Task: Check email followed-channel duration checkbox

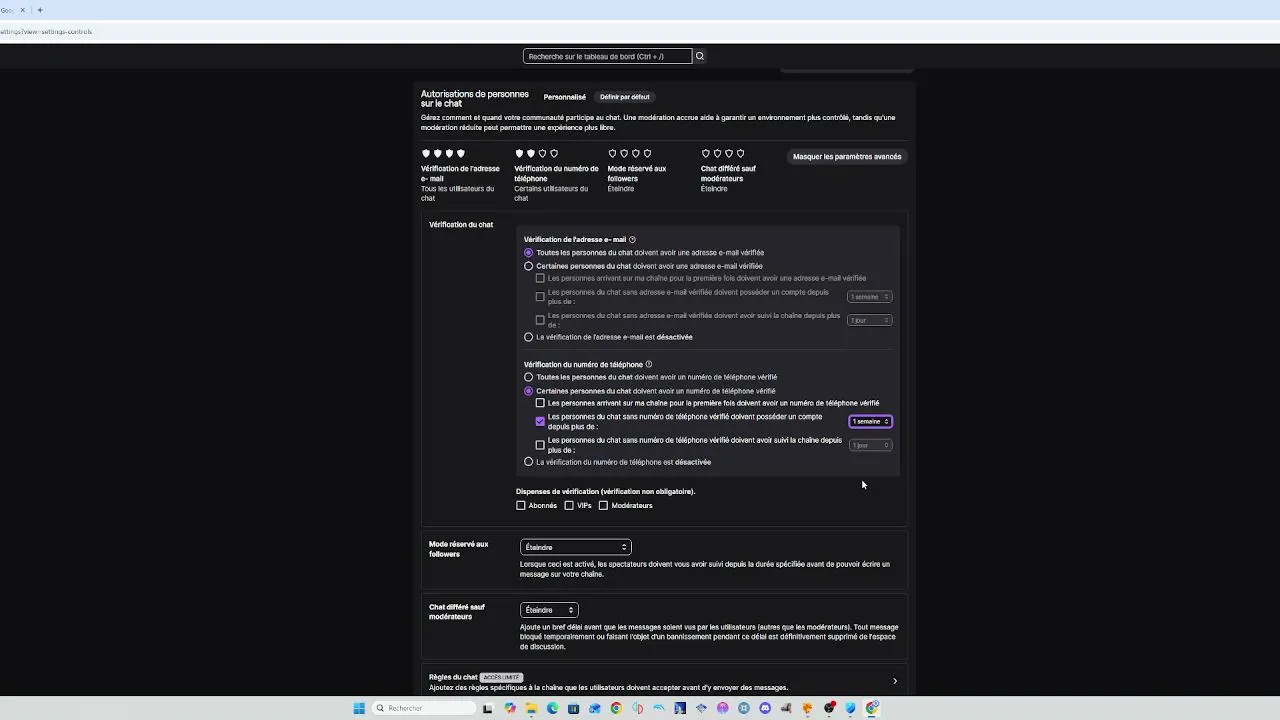Action: (x=540, y=320)
